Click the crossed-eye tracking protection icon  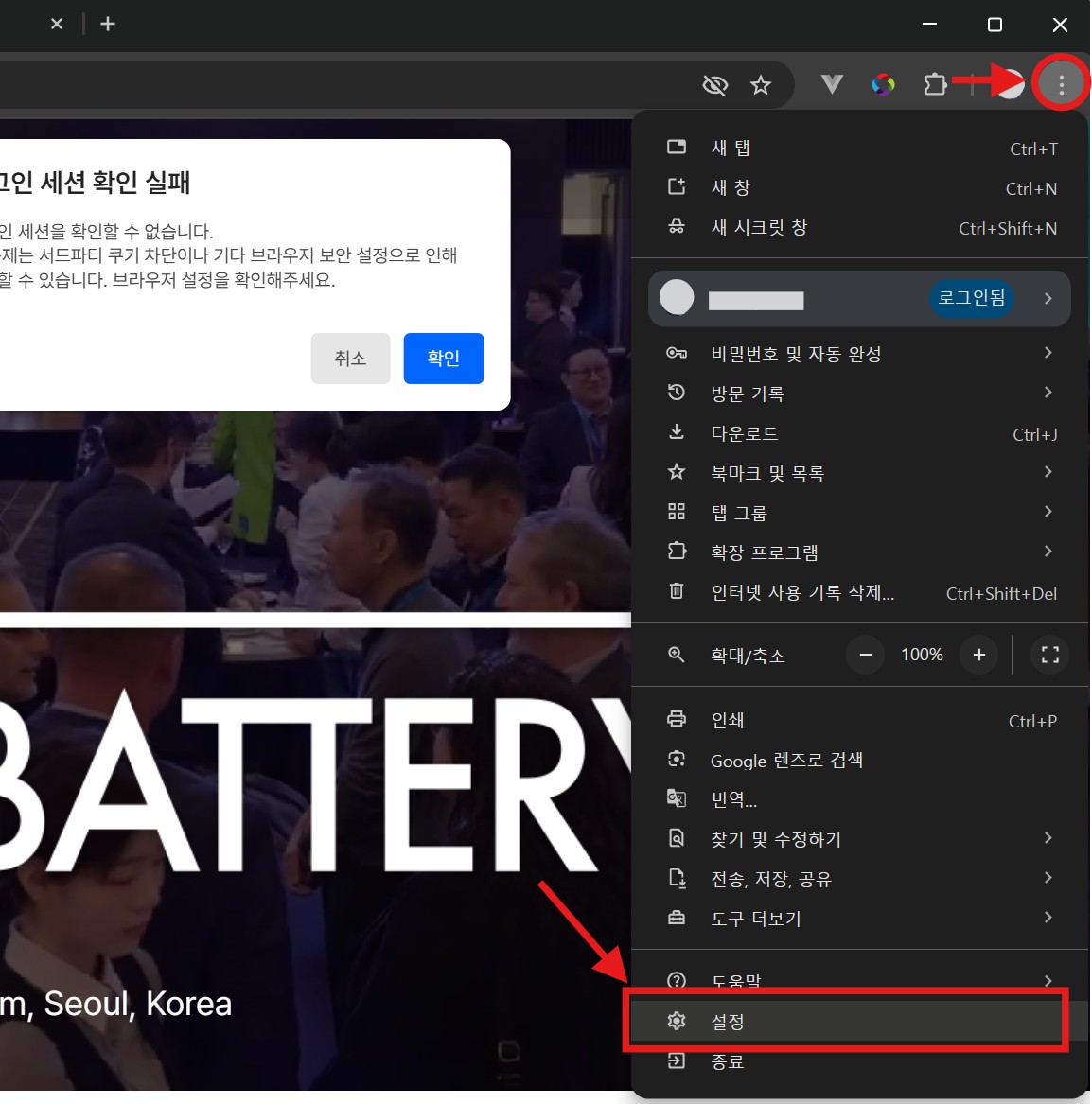click(714, 86)
